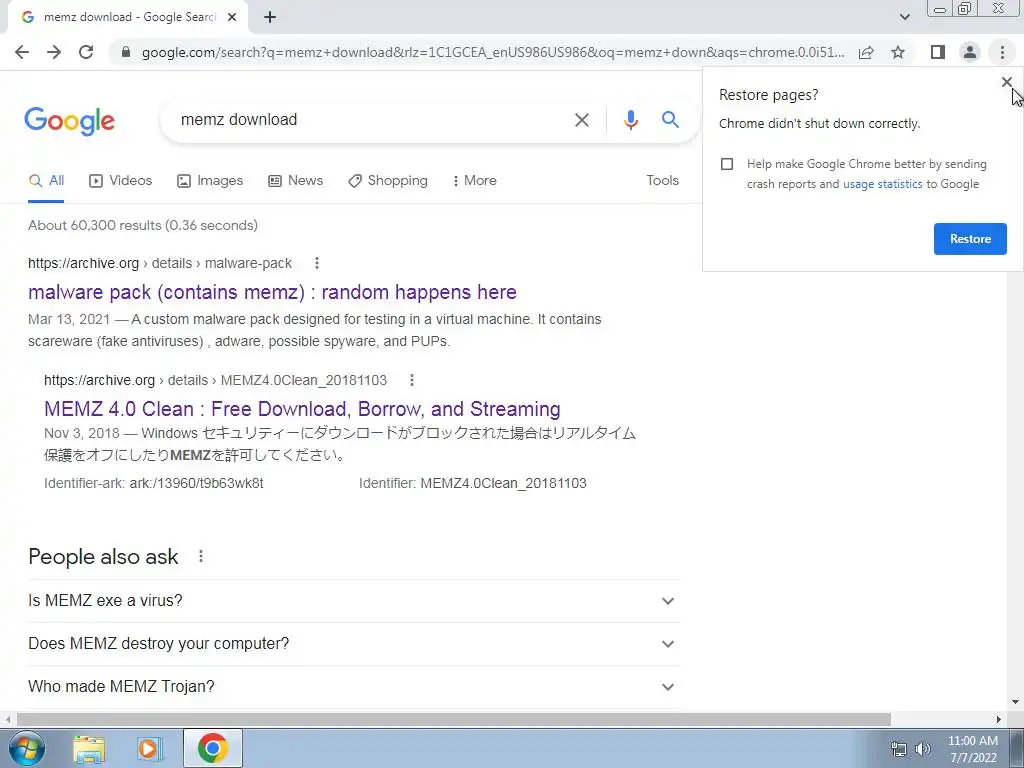Image resolution: width=1024 pixels, height=768 pixels.
Task: Open options for the MEMZ4.0Clean result
Action: tap(411, 380)
